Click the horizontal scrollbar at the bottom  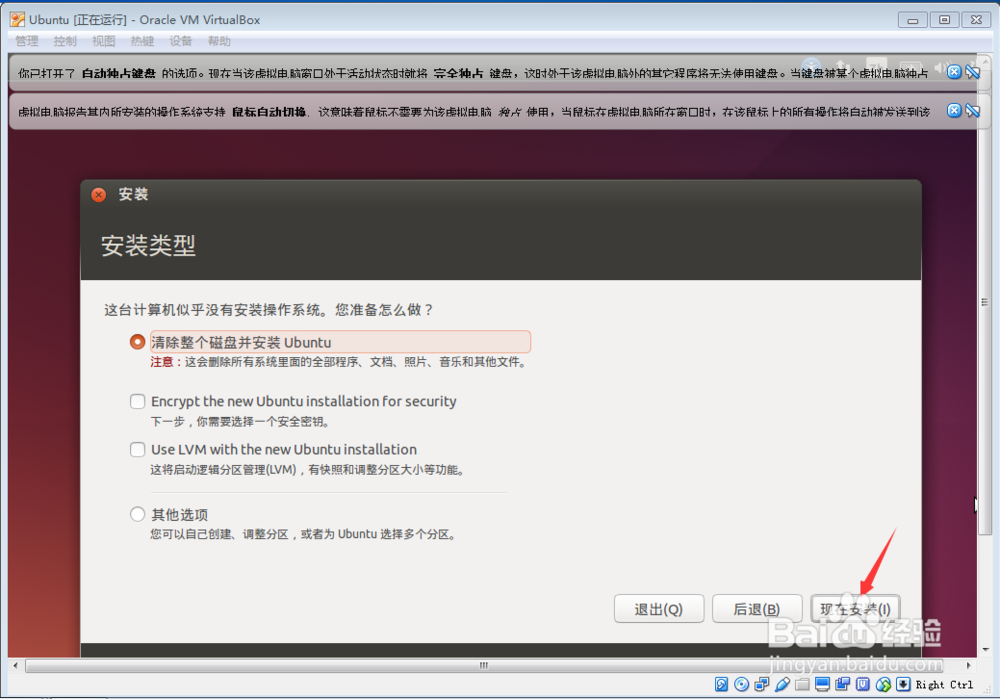483,664
